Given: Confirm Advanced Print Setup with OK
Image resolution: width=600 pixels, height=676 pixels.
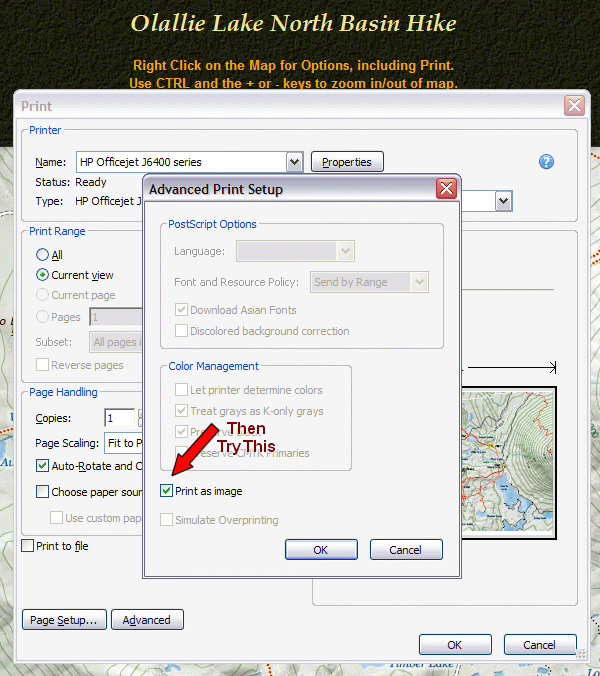Looking at the screenshot, I should pos(321,550).
